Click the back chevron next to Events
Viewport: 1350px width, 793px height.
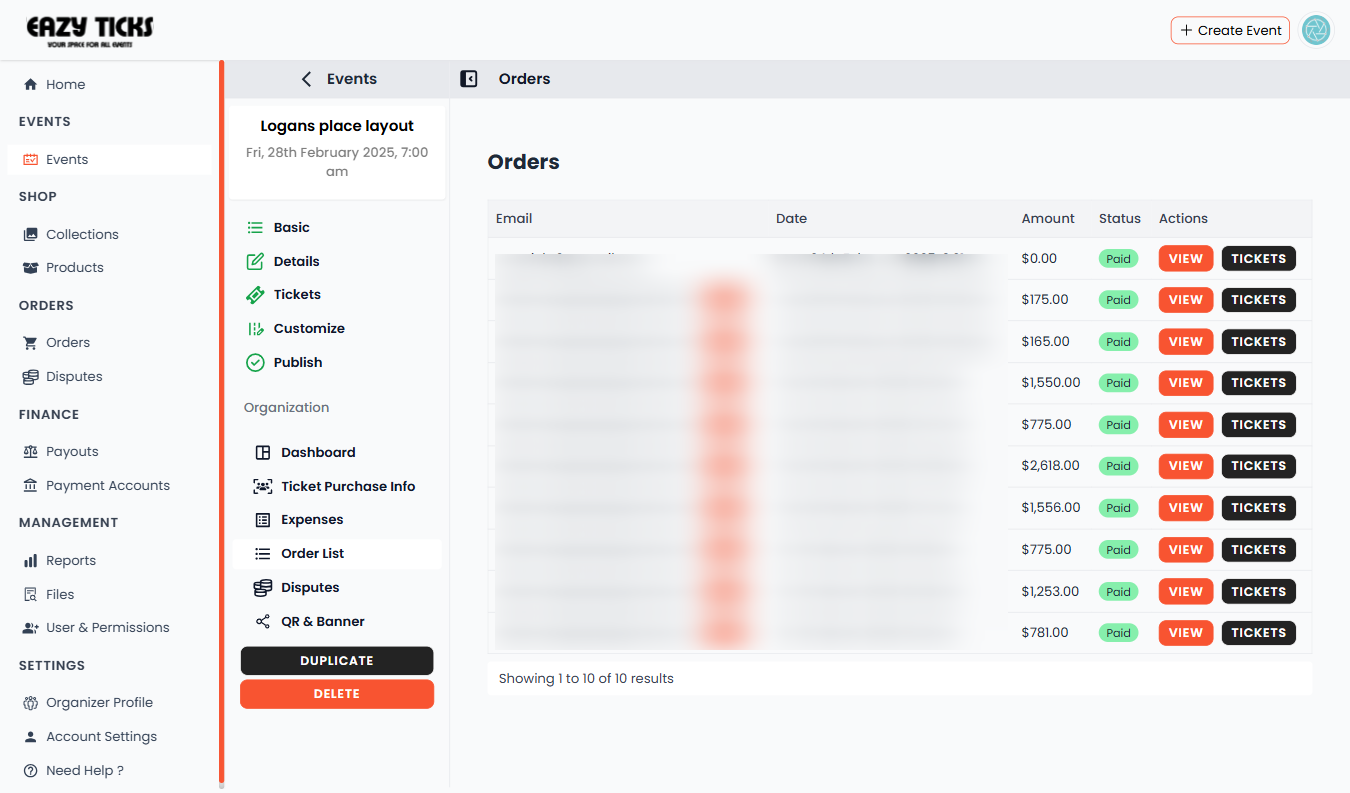[306, 78]
